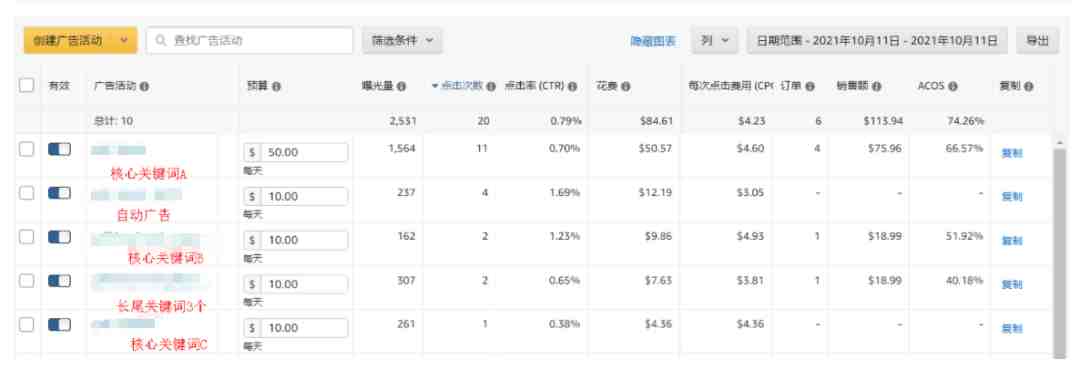The height and width of the screenshot is (370, 1080).
Task: Click the 查找广告活动 search field
Action: (x=250, y=41)
